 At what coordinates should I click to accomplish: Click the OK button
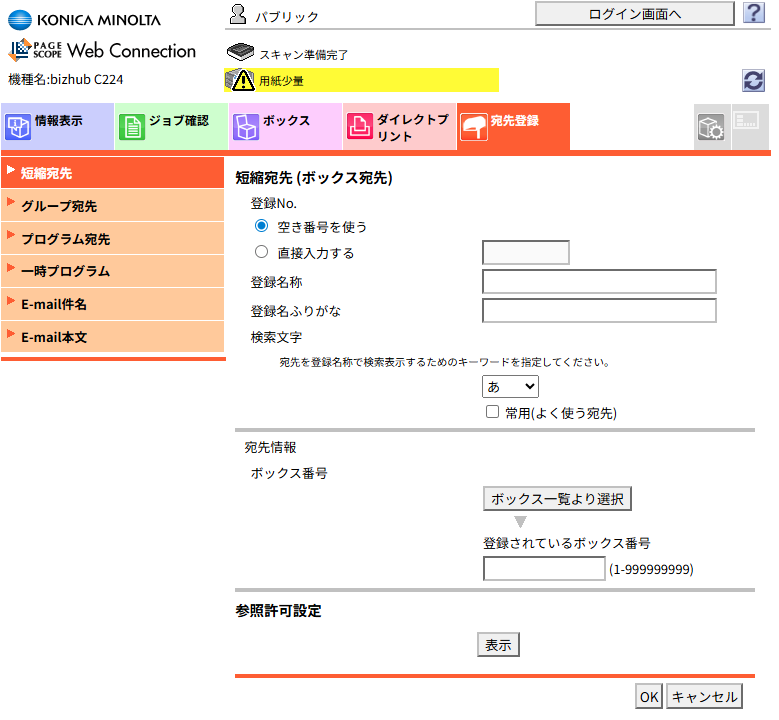pos(649,697)
